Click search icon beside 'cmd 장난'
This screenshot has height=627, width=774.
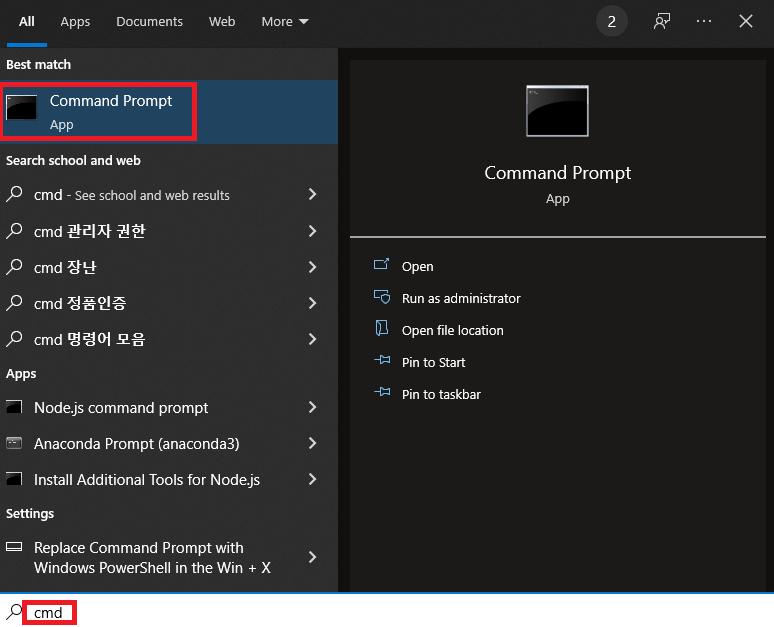(x=14, y=267)
